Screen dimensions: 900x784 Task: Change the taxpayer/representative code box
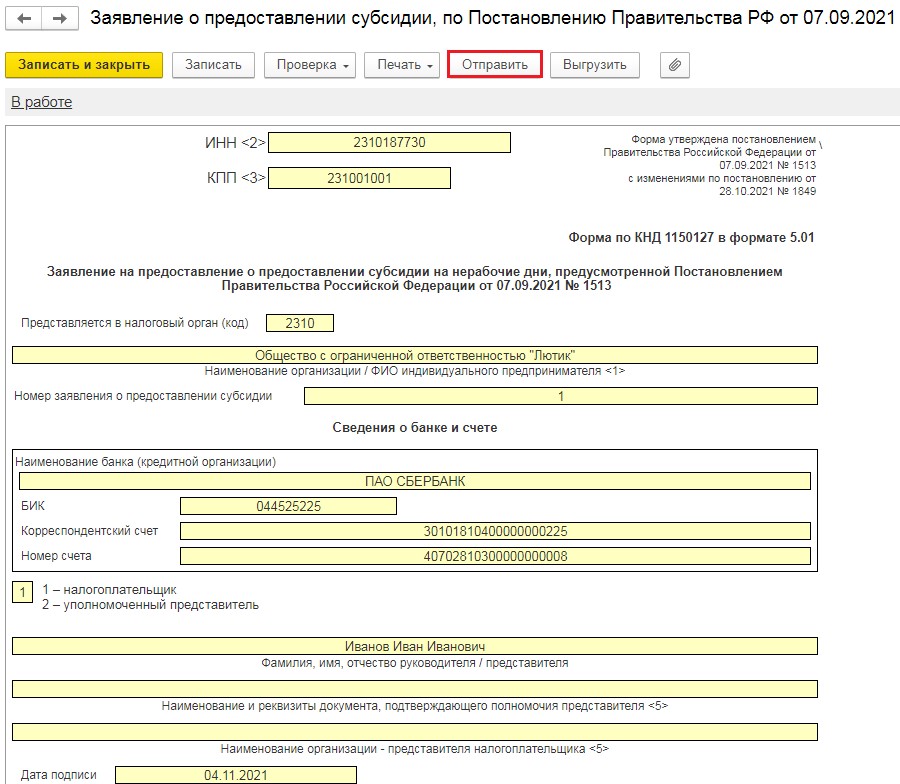[22, 592]
